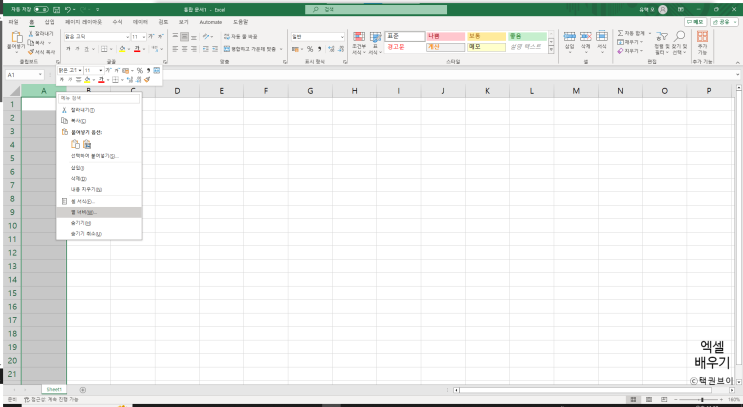
Task: Click the 삽입 Insert cells icon in ribbon
Action: (570, 36)
